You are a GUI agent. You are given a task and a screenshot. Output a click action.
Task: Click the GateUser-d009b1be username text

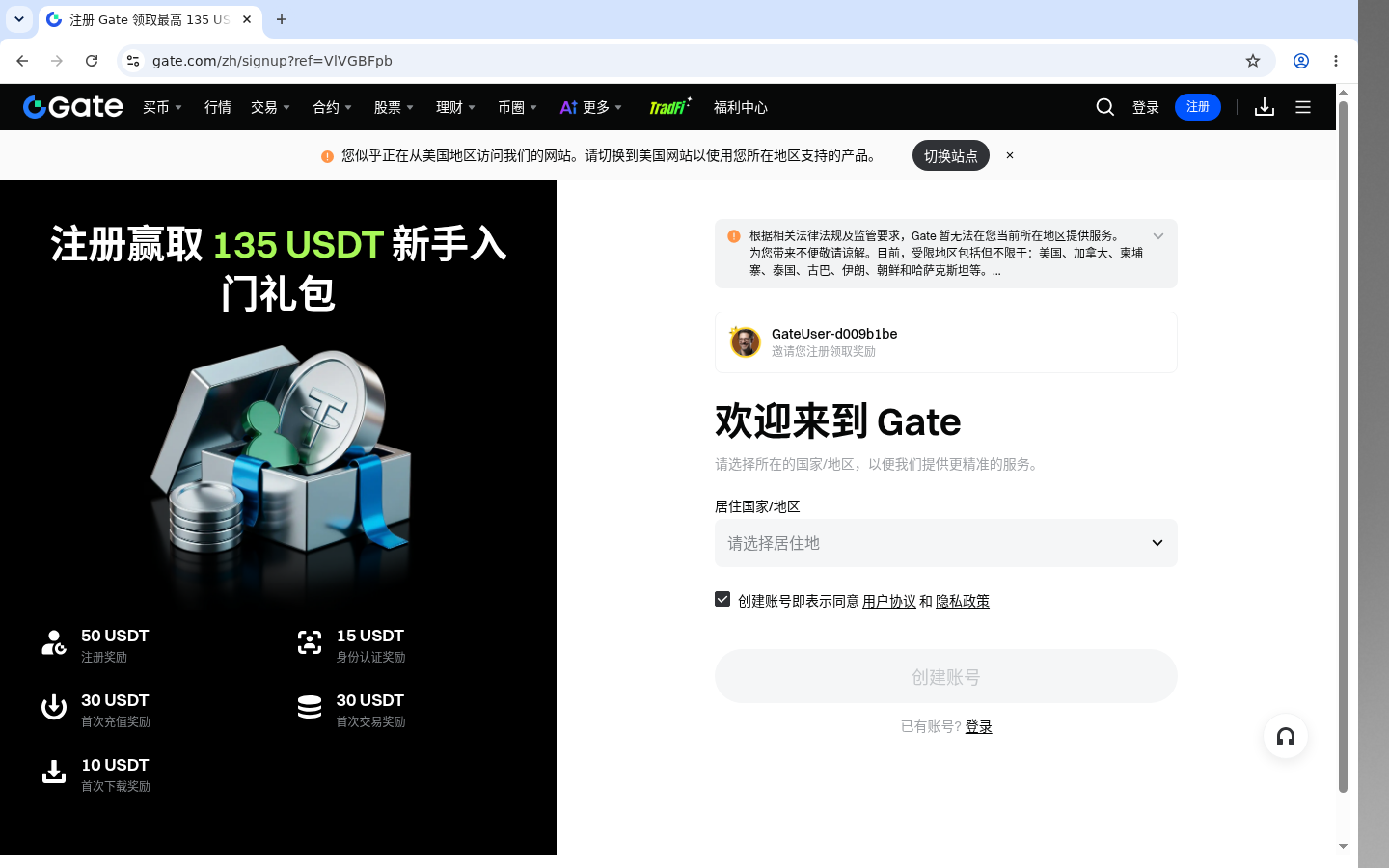click(x=834, y=334)
